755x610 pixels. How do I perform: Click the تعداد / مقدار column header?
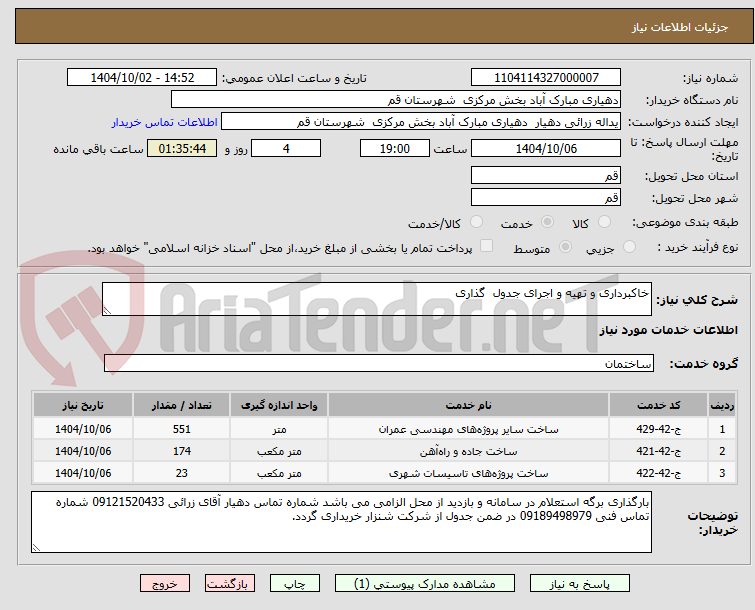point(182,405)
